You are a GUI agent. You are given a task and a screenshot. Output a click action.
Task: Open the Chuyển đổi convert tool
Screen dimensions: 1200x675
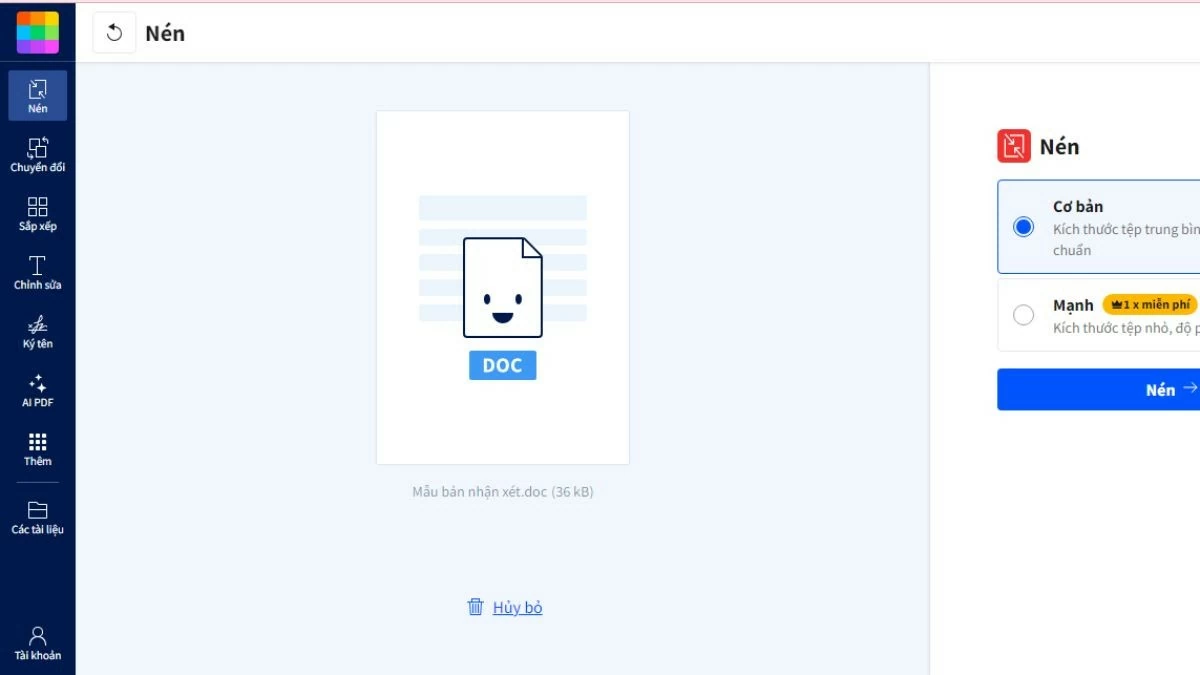37,155
